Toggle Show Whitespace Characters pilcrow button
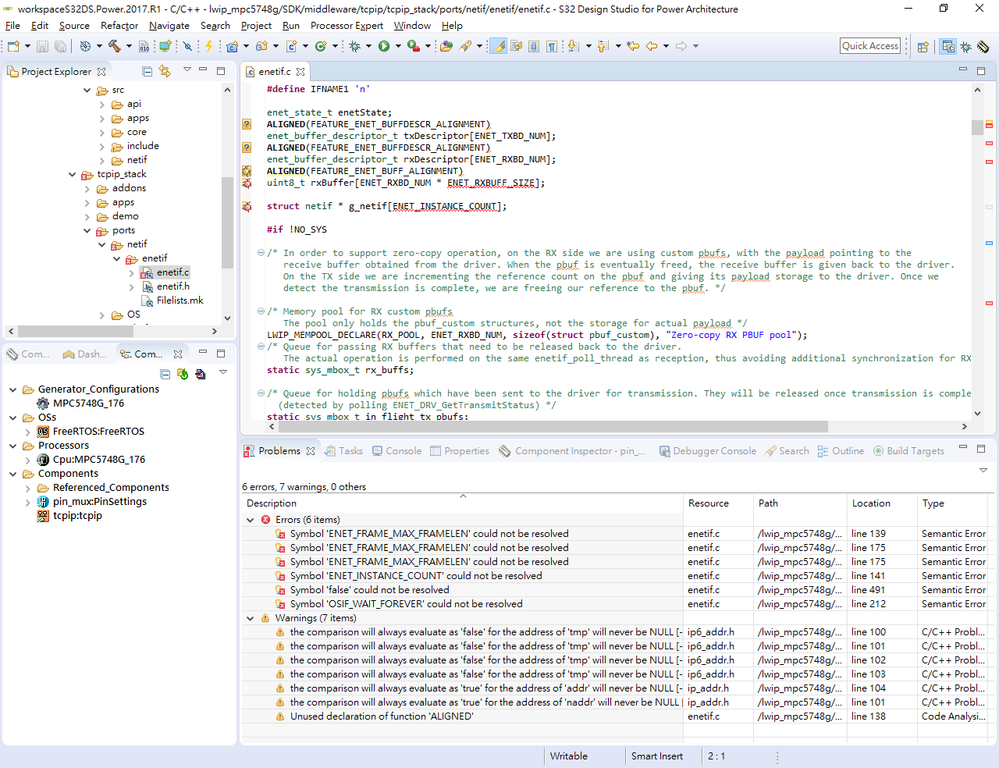Screen dimensions: 999x768 551,46
